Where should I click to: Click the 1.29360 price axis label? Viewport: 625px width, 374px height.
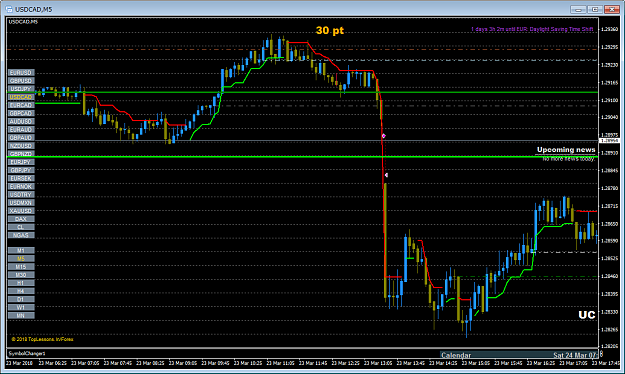tap(609, 29)
